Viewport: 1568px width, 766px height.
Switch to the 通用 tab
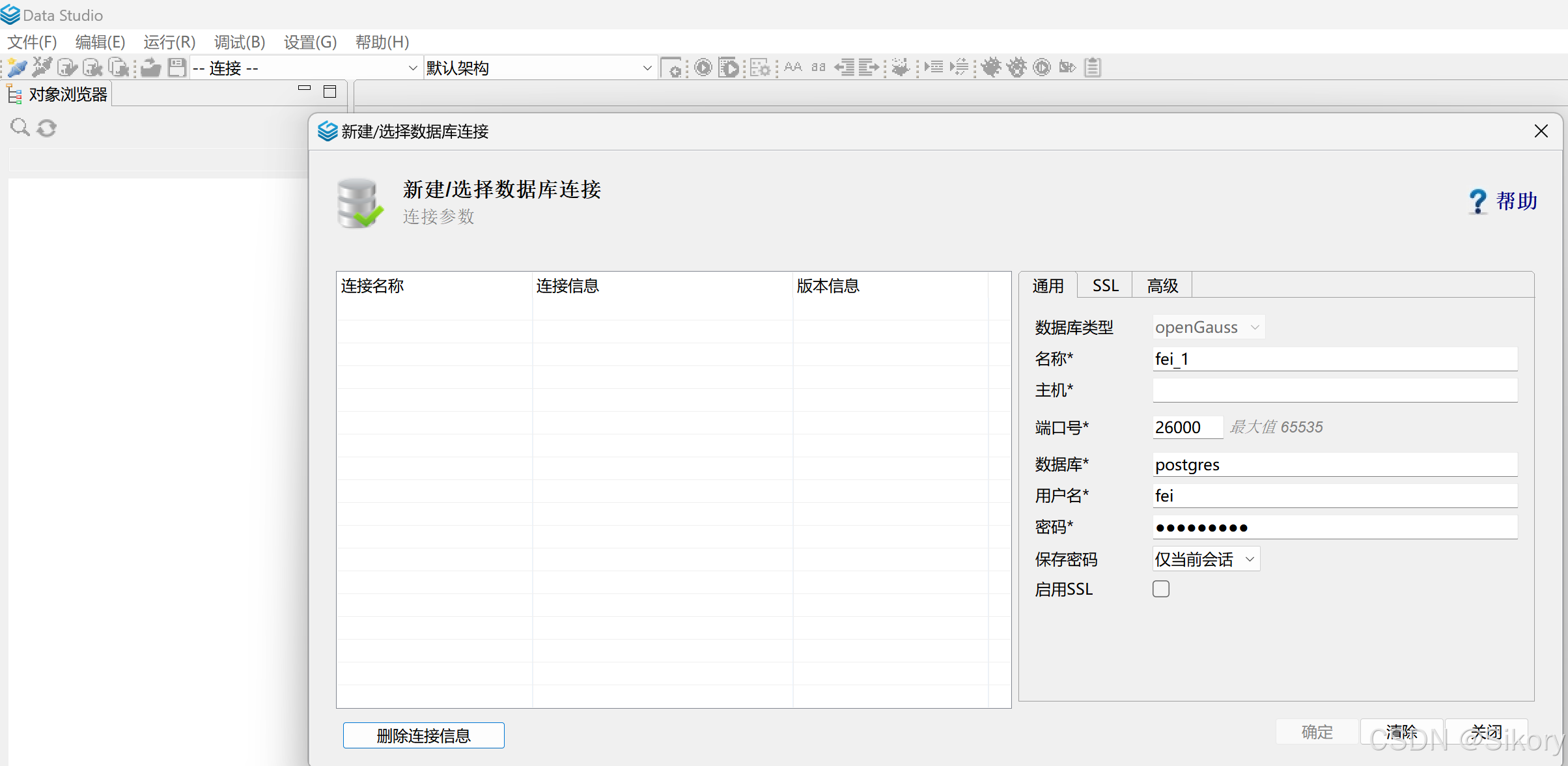click(1048, 285)
